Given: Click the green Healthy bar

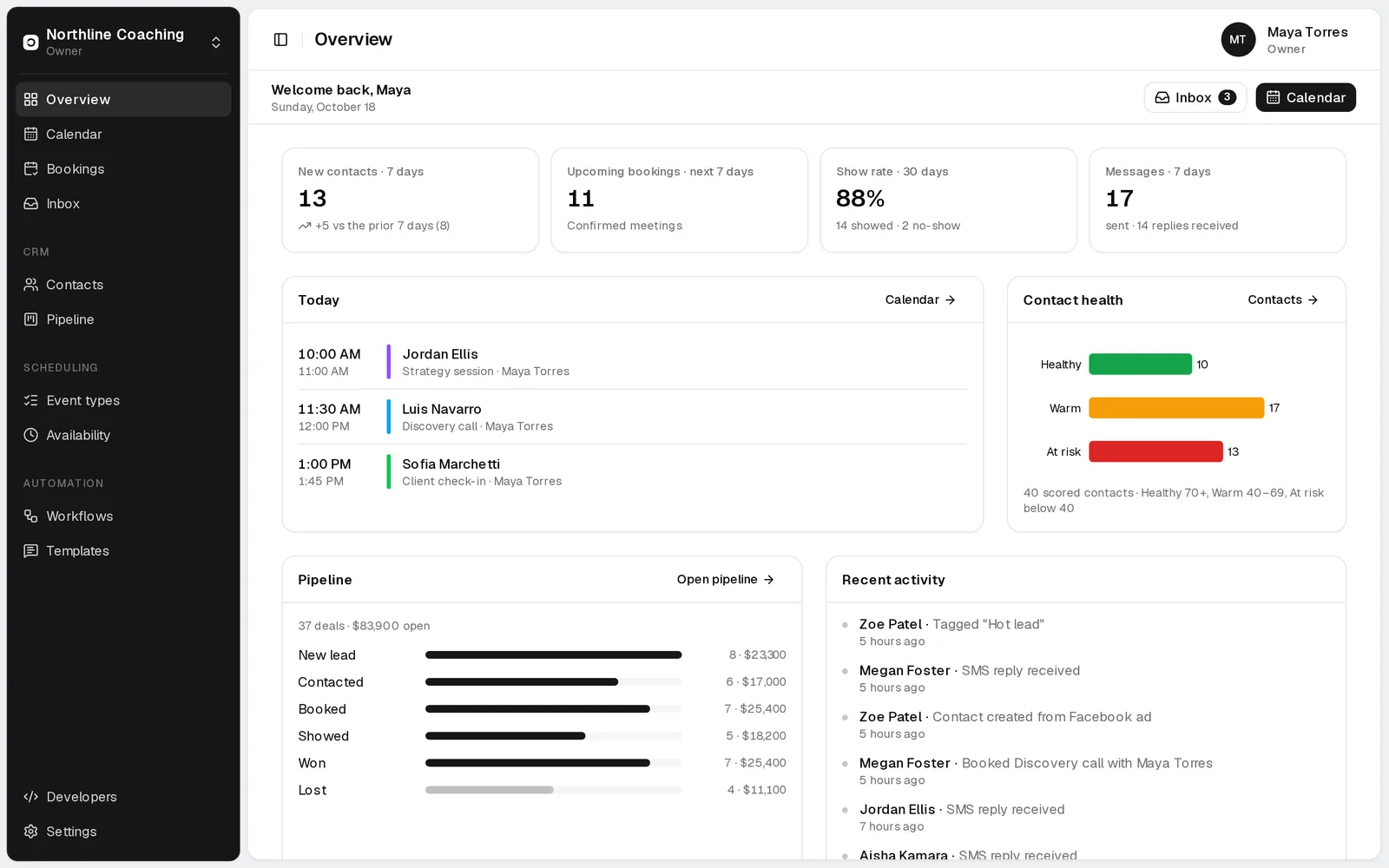Looking at the screenshot, I should click(1140, 365).
